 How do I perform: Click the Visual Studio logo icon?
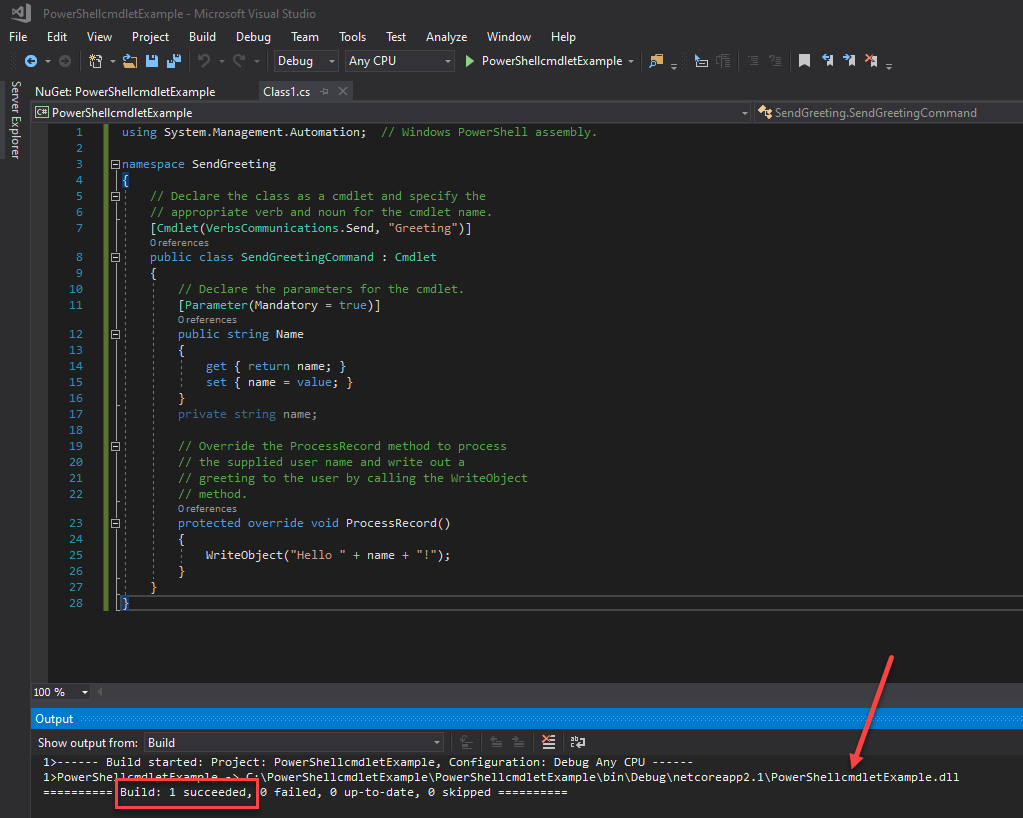[21, 12]
